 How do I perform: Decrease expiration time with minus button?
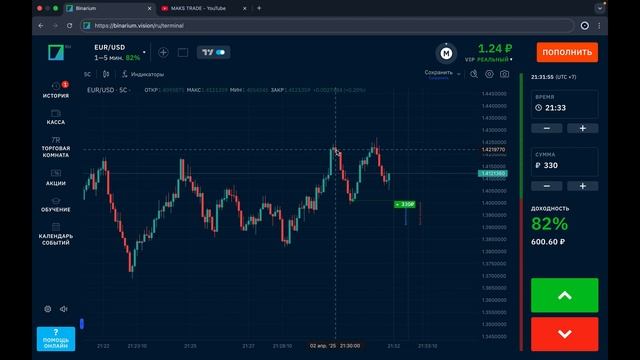point(547,128)
